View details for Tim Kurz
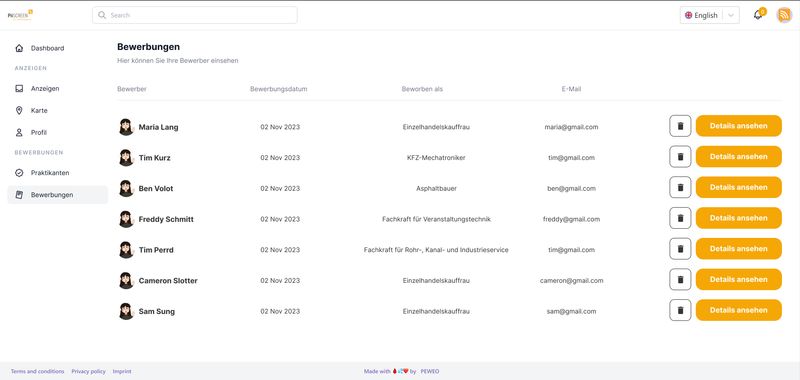Screen dimensions: 800x380 click(739, 157)
